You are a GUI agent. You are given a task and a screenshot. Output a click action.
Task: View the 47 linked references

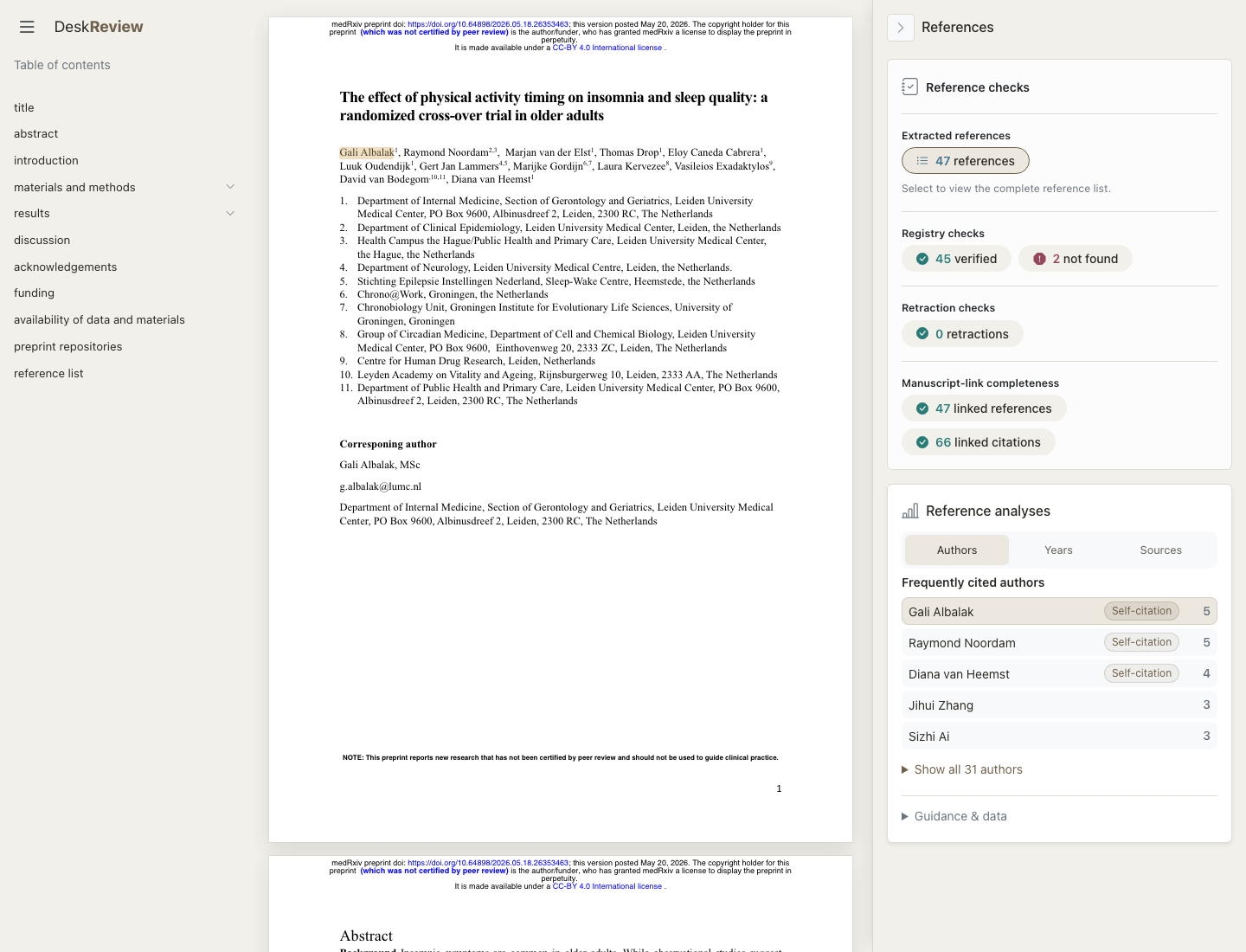pyautogui.click(x=984, y=408)
